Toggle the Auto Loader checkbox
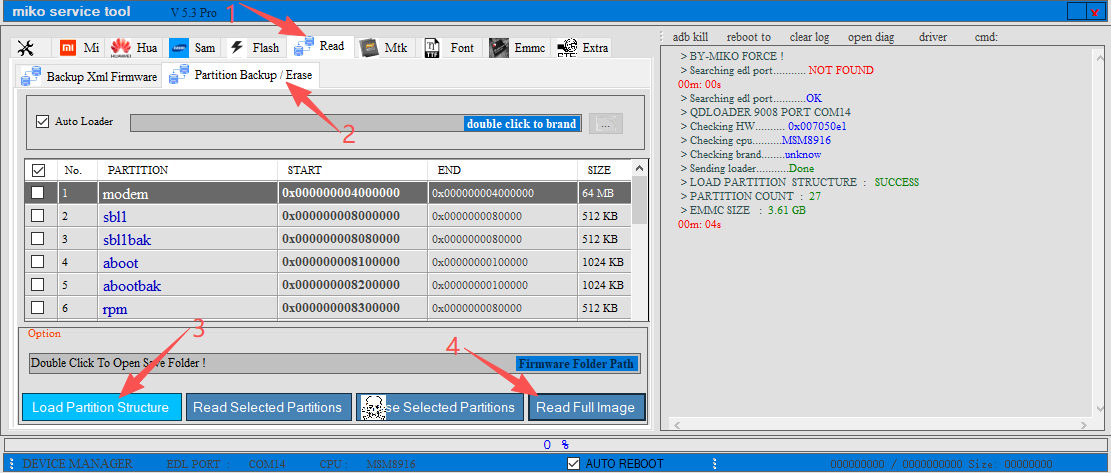Image resolution: width=1111 pixels, height=473 pixels. [42, 121]
